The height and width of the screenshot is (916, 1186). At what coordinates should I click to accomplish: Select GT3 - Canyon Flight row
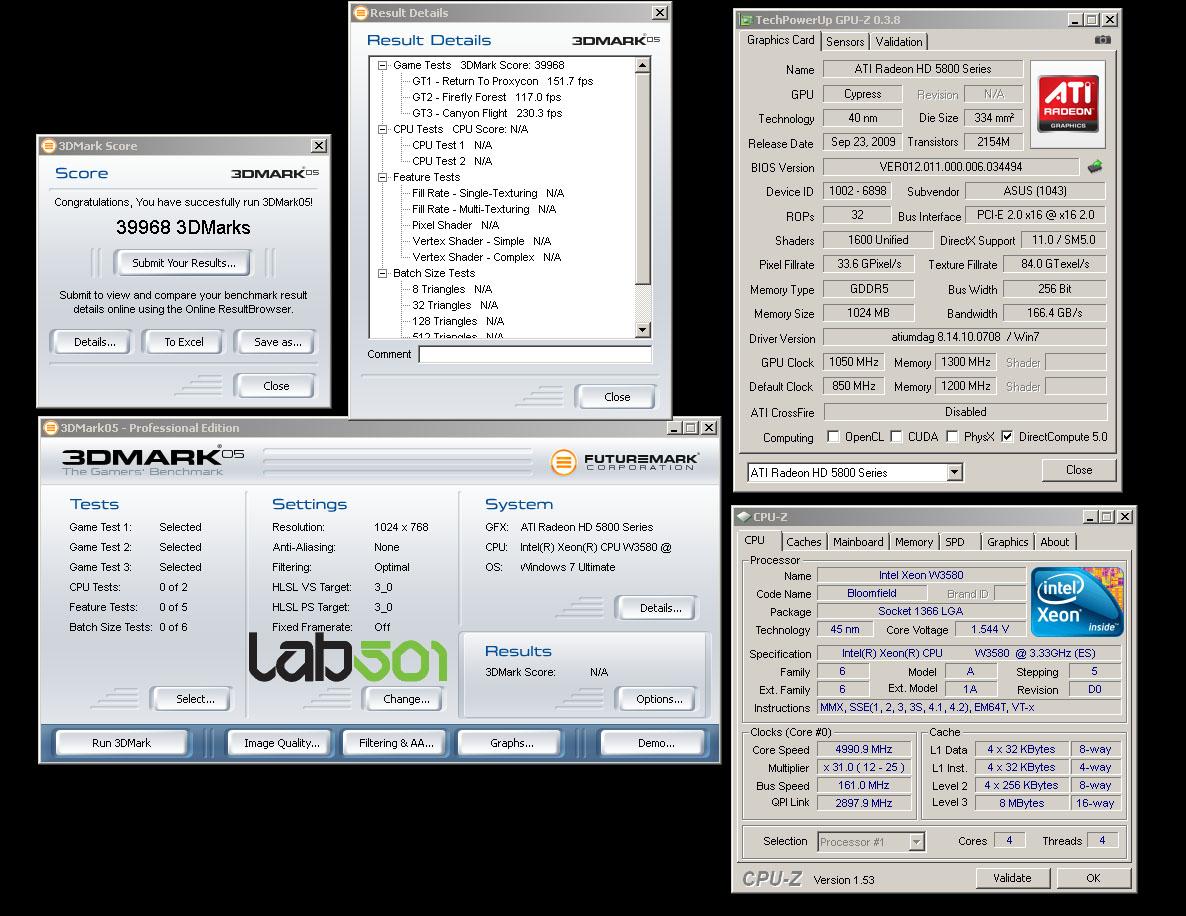point(487,113)
